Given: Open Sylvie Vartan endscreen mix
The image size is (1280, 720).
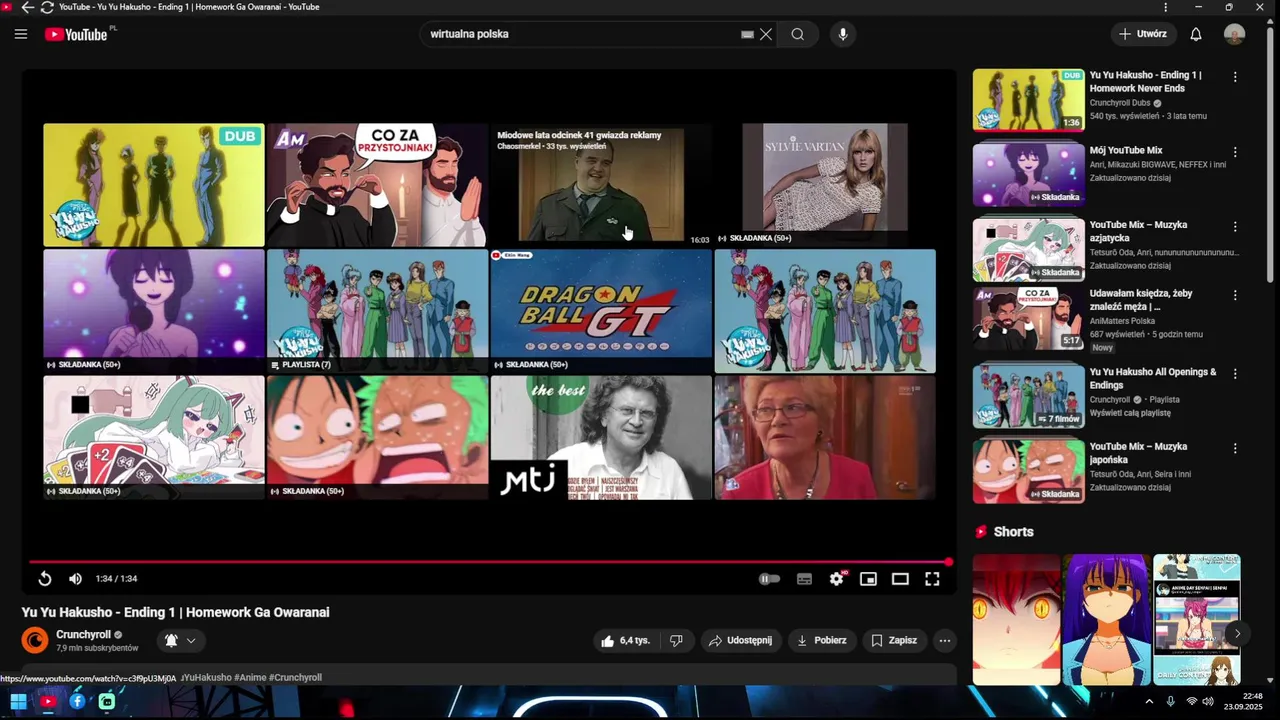Looking at the screenshot, I should coord(825,184).
